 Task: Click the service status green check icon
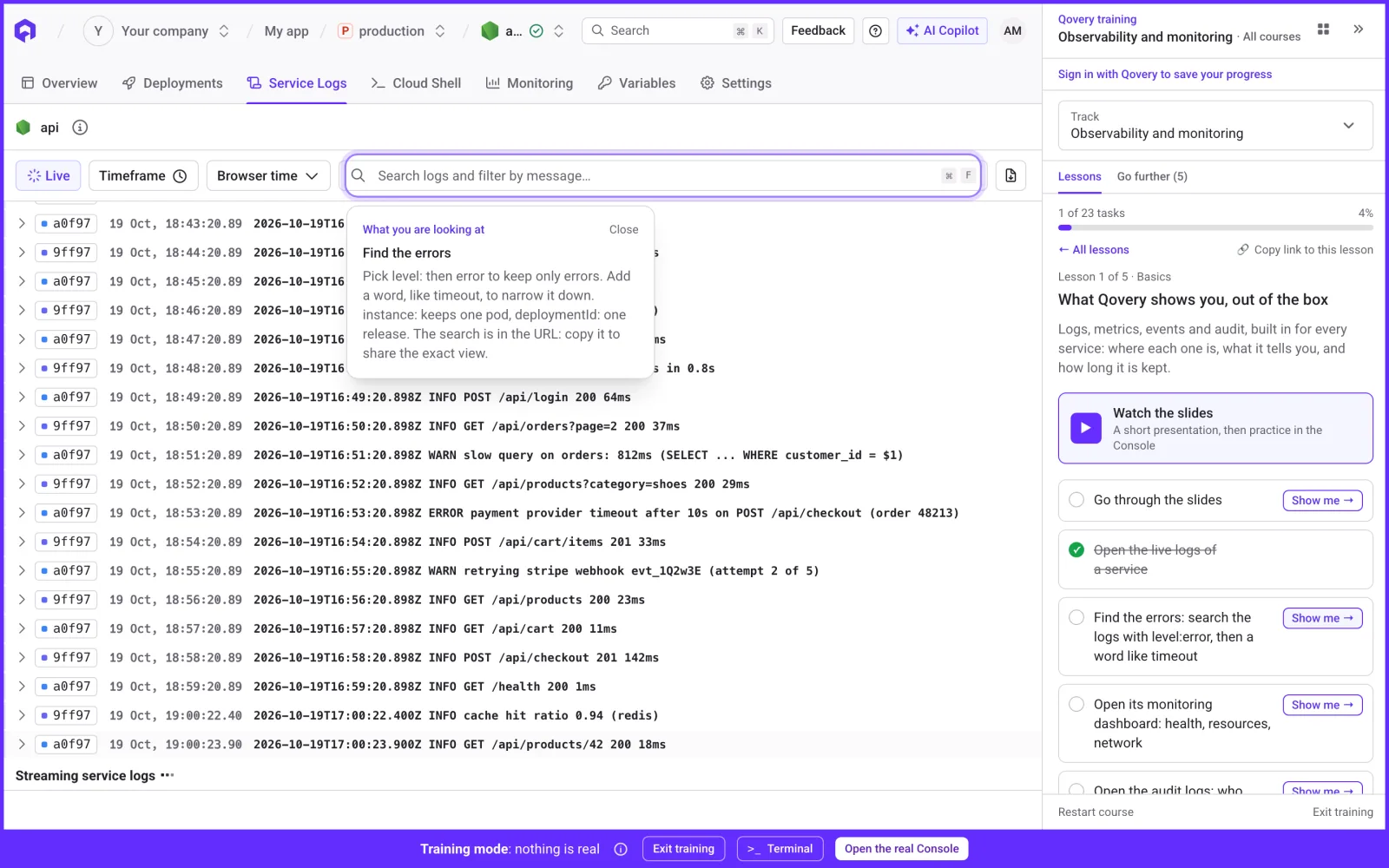(x=537, y=31)
